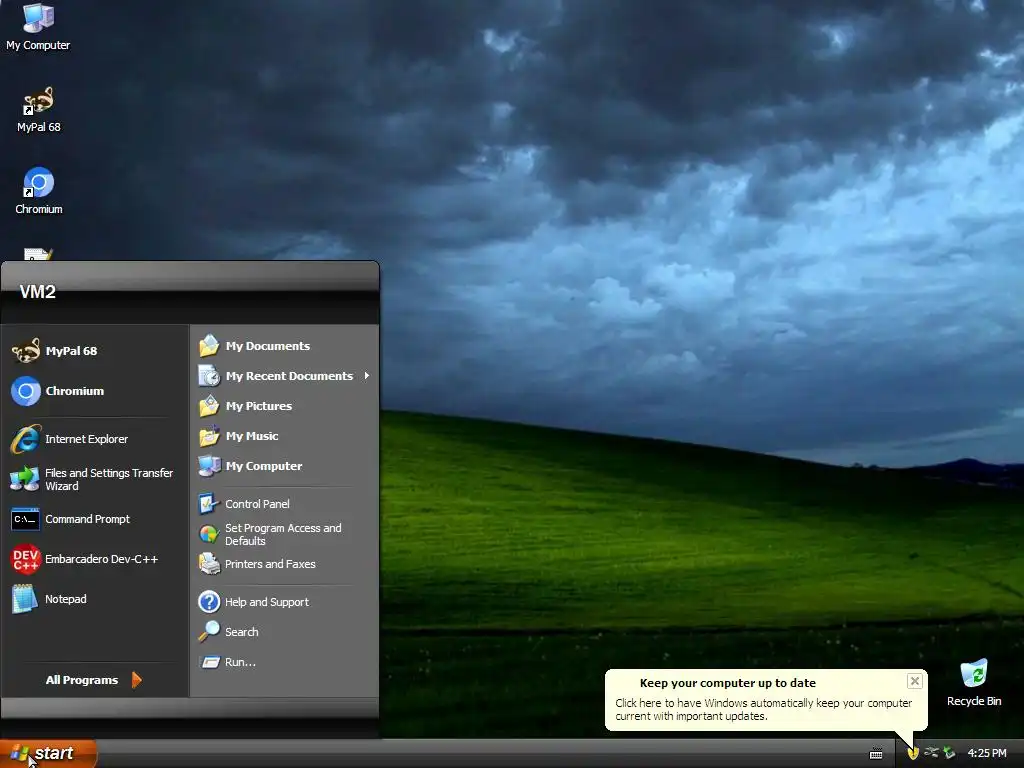The image size is (1024, 768).
Task: Open My Pictures folder
Action: [x=284, y=406]
